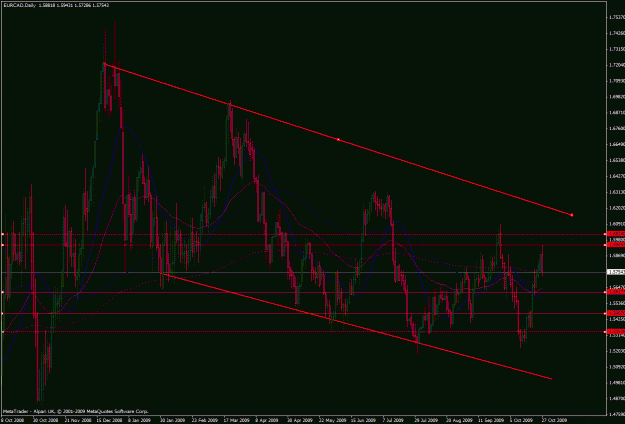The image size is (625, 424).
Task: Click the 1.6427 price axis label
Action: click(x=617, y=176)
